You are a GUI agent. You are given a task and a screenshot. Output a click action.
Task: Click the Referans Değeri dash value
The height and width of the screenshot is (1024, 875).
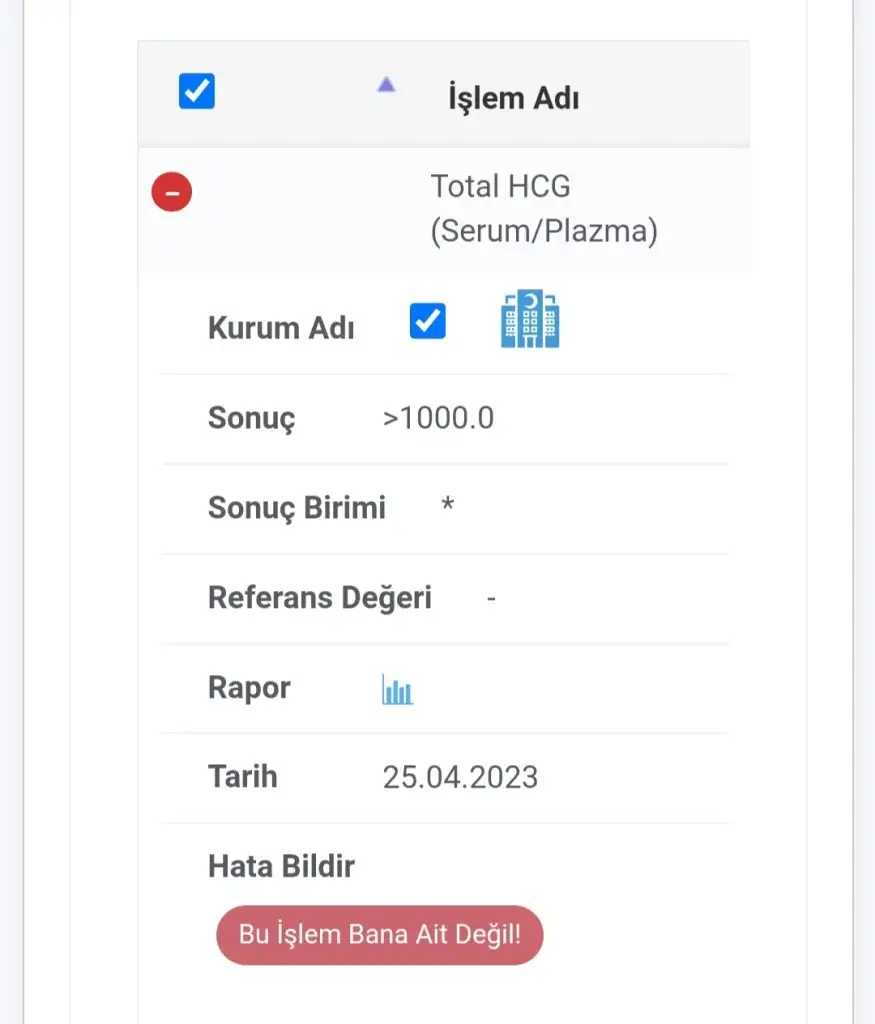[x=491, y=598]
